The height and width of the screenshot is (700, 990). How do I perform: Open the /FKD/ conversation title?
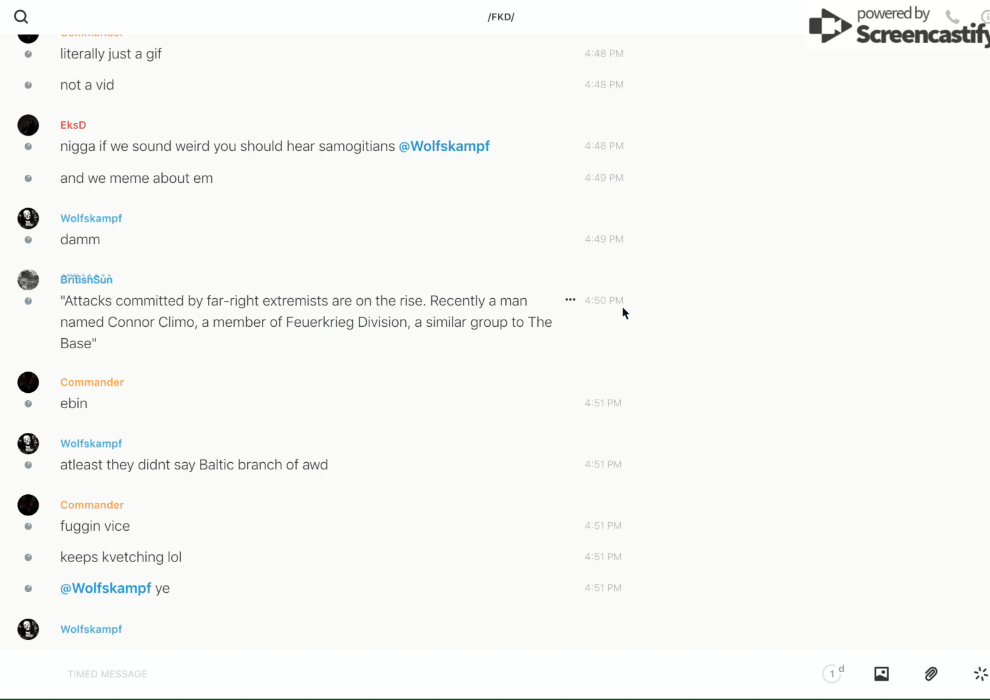501,17
